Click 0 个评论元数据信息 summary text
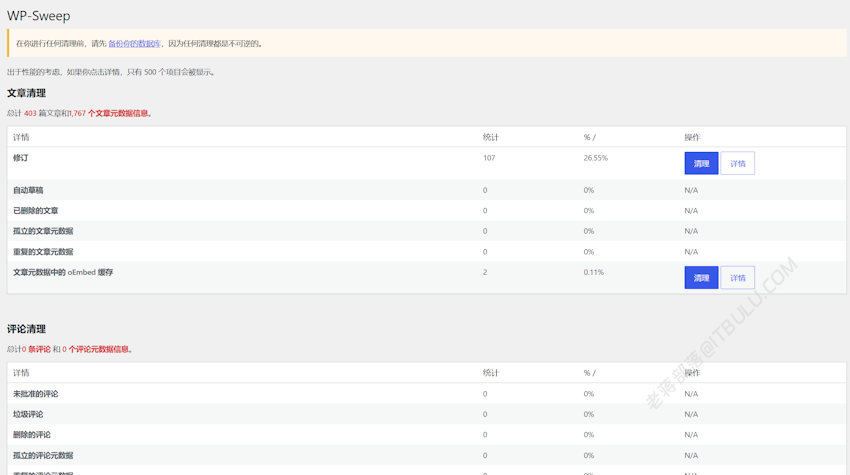Image resolution: width=850 pixels, height=475 pixels. coord(95,349)
